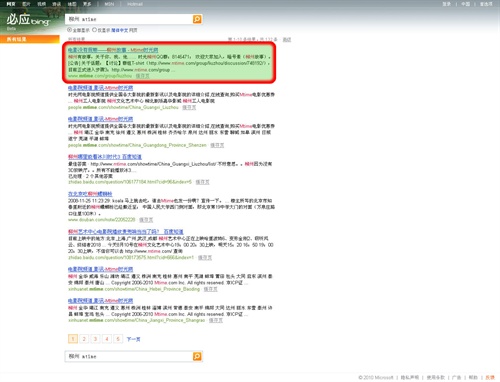The width and height of the screenshot is (500, 382).
Task: Click the bottom orange search magnifier button
Action: pyautogui.click(x=197, y=356)
